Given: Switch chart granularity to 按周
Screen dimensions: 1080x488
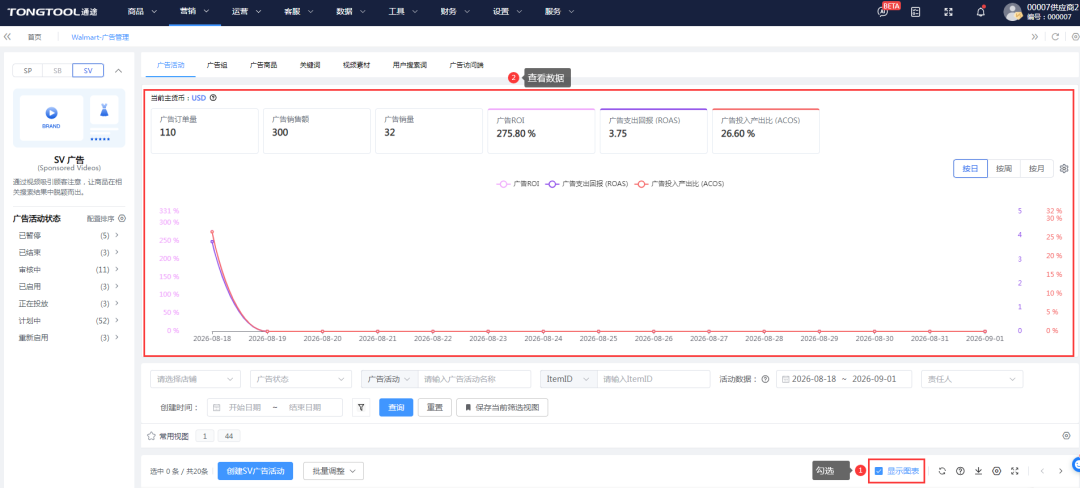Looking at the screenshot, I should click(1004, 169).
